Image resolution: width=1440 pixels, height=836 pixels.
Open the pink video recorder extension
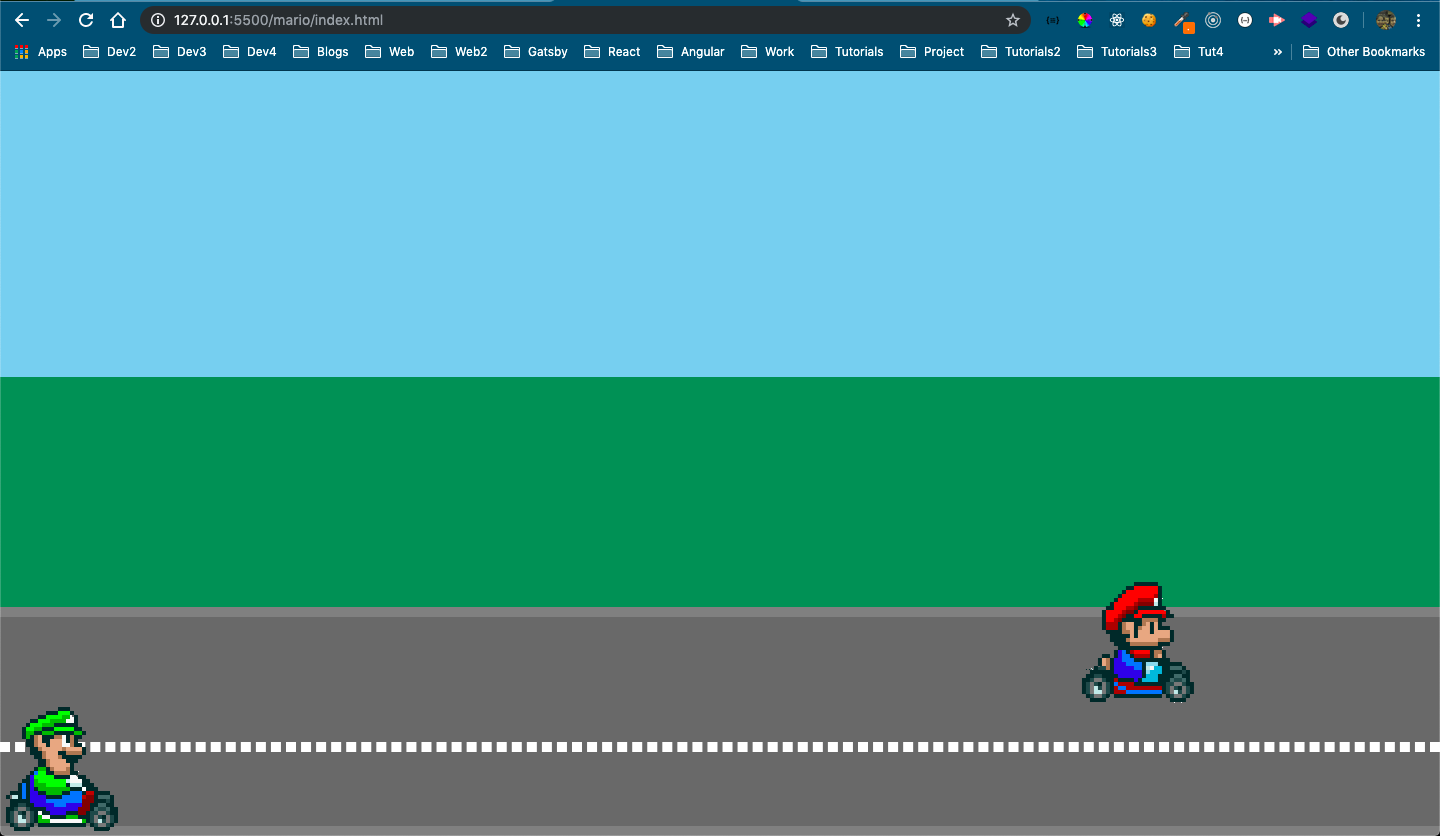pos(1277,20)
